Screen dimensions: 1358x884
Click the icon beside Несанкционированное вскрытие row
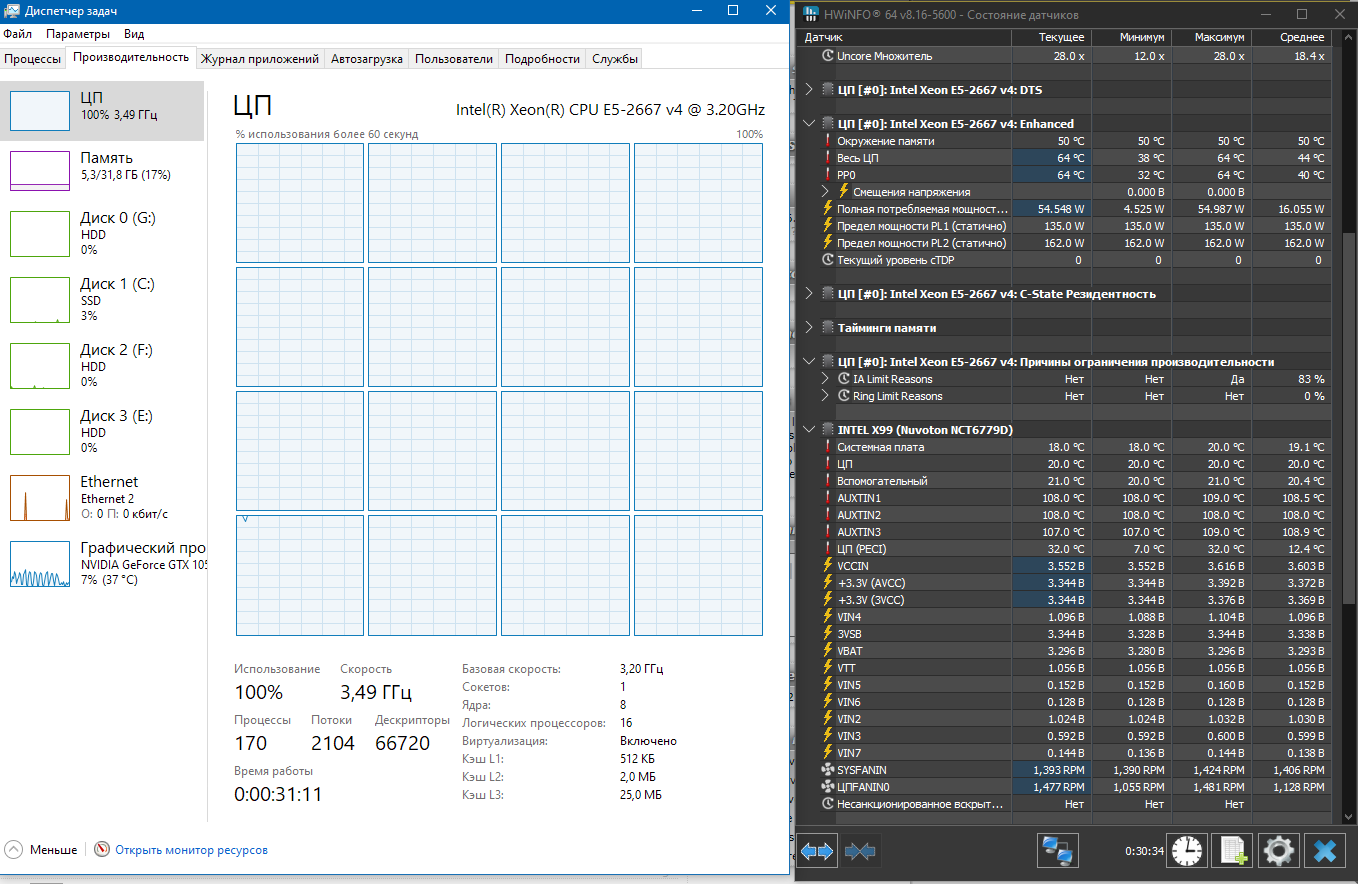827,804
